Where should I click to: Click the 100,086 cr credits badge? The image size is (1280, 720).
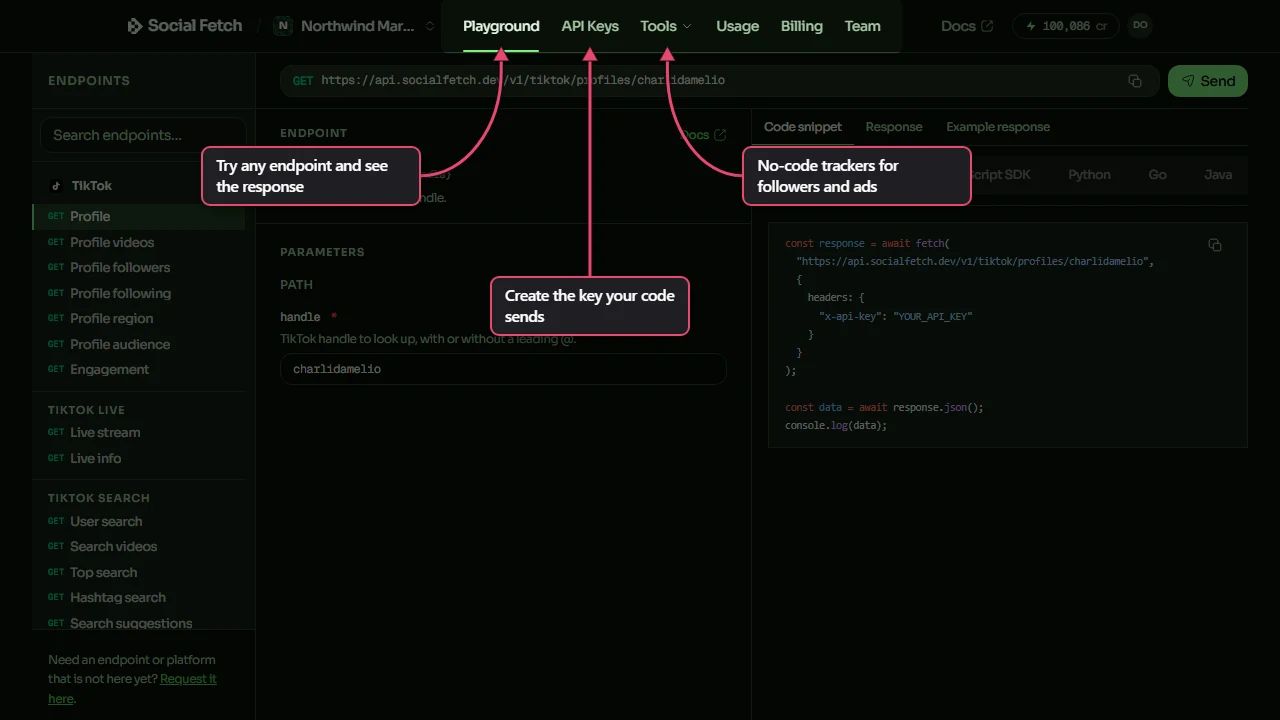coord(1066,26)
